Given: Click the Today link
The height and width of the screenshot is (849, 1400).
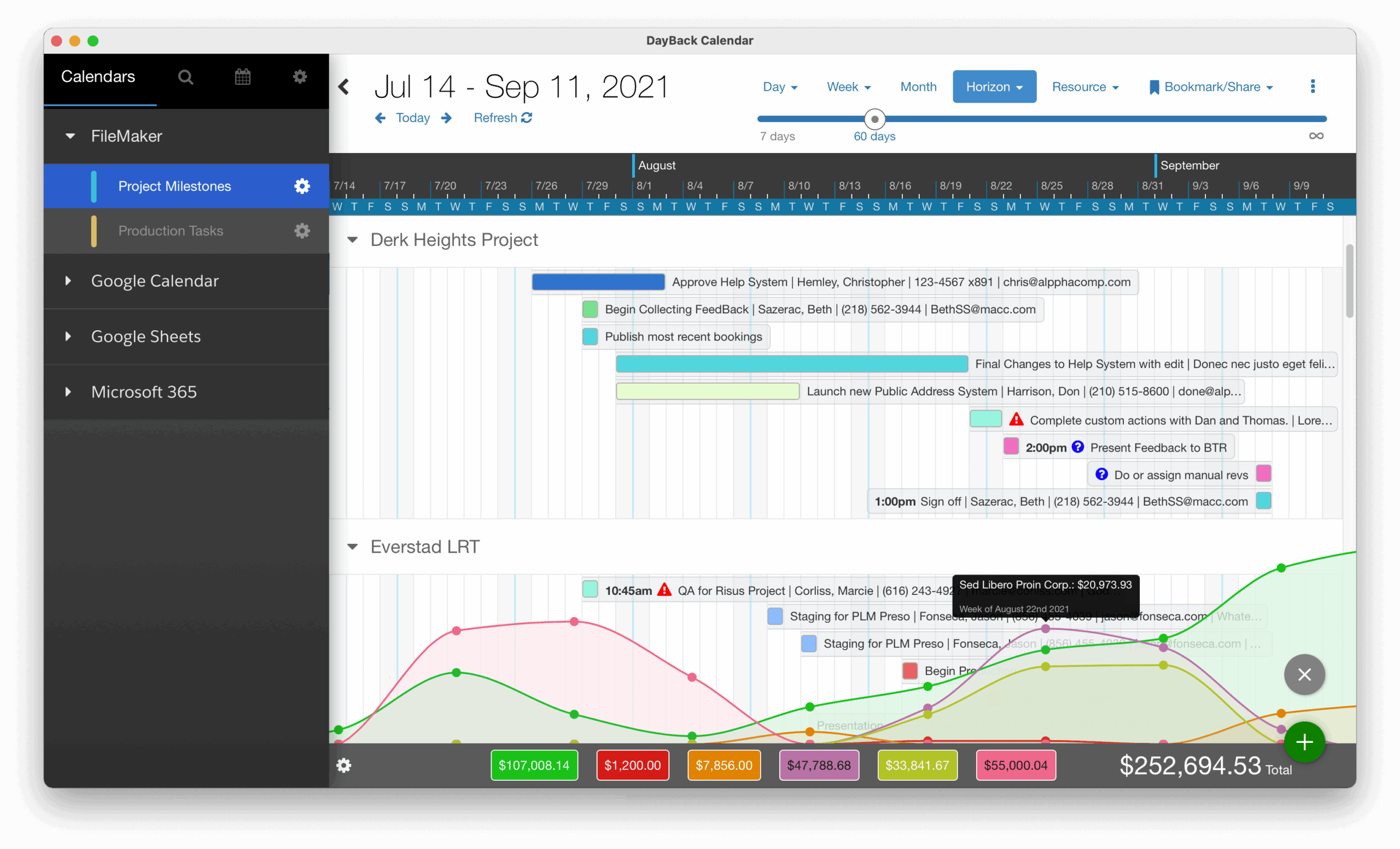Looking at the screenshot, I should pyautogui.click(x=412, y=118).
